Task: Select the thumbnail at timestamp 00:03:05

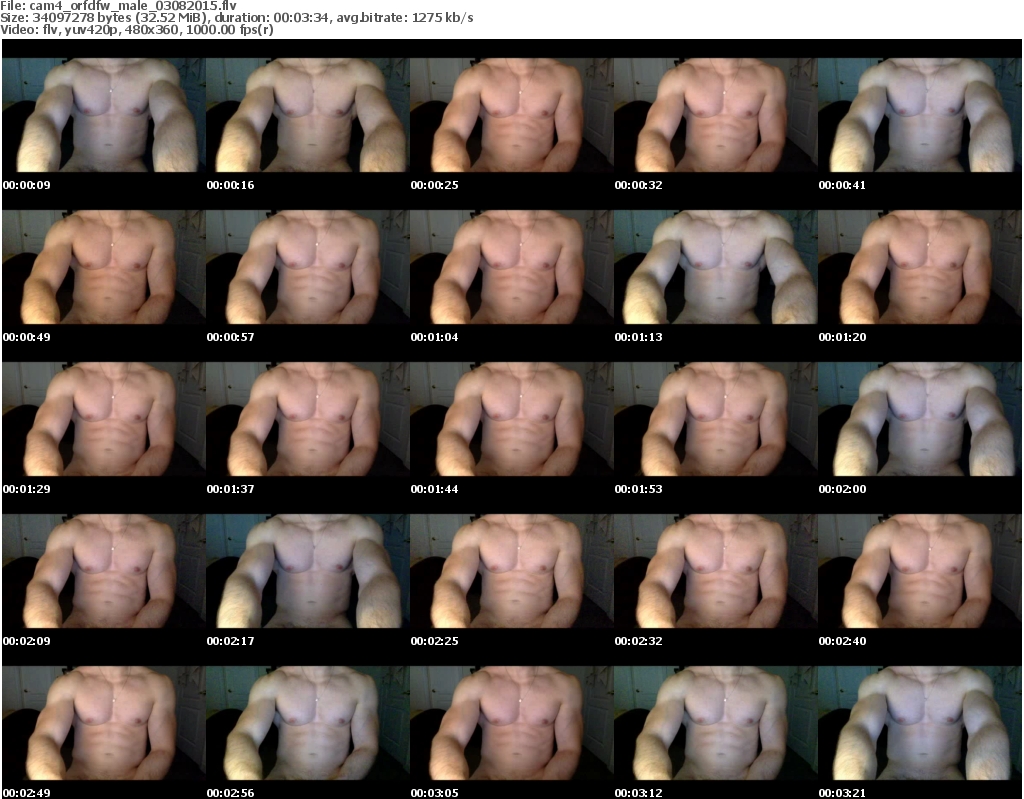Action: [511, 723]
